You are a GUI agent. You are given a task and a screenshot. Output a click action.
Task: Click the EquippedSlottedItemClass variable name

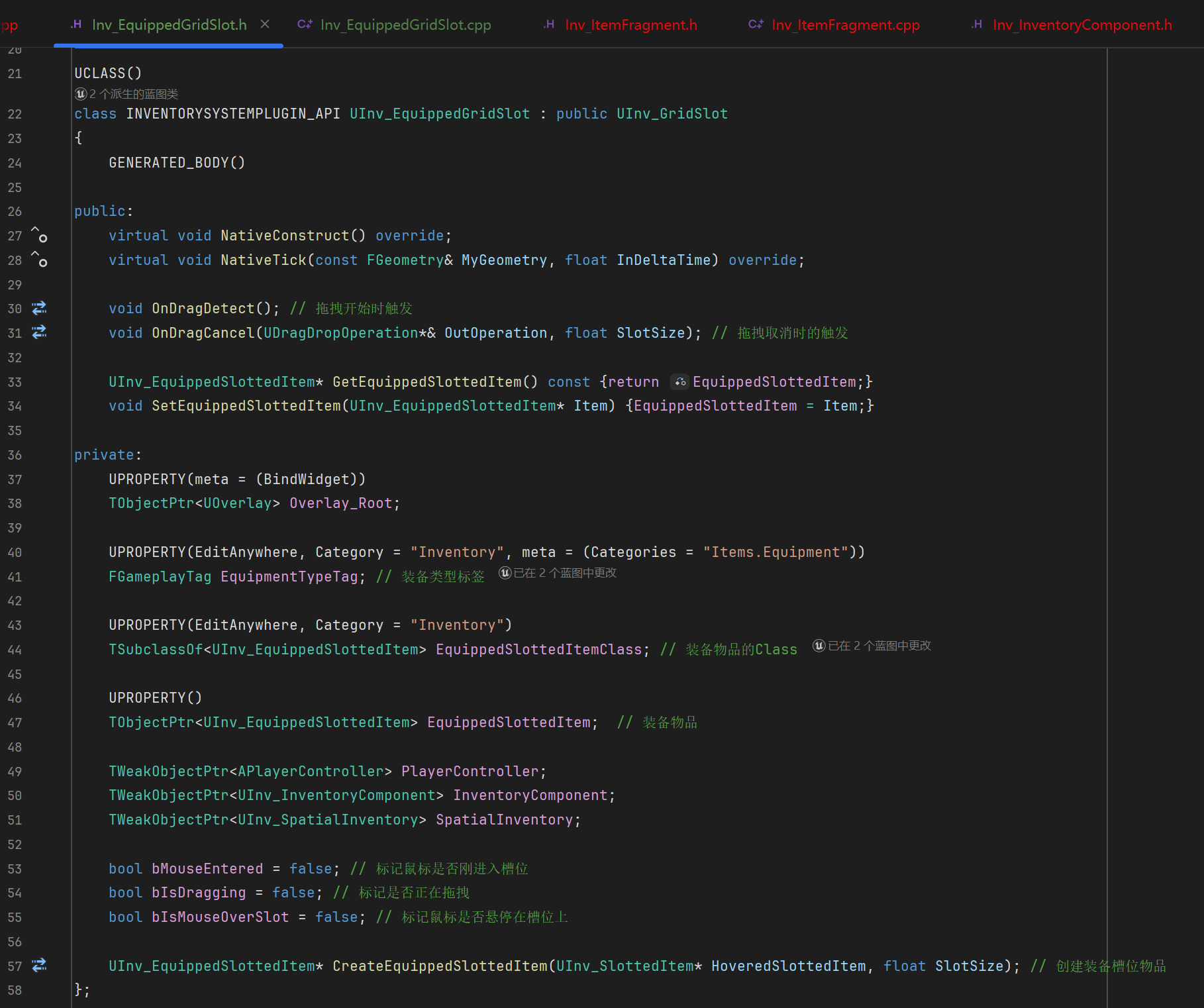[x=539, y=650]
